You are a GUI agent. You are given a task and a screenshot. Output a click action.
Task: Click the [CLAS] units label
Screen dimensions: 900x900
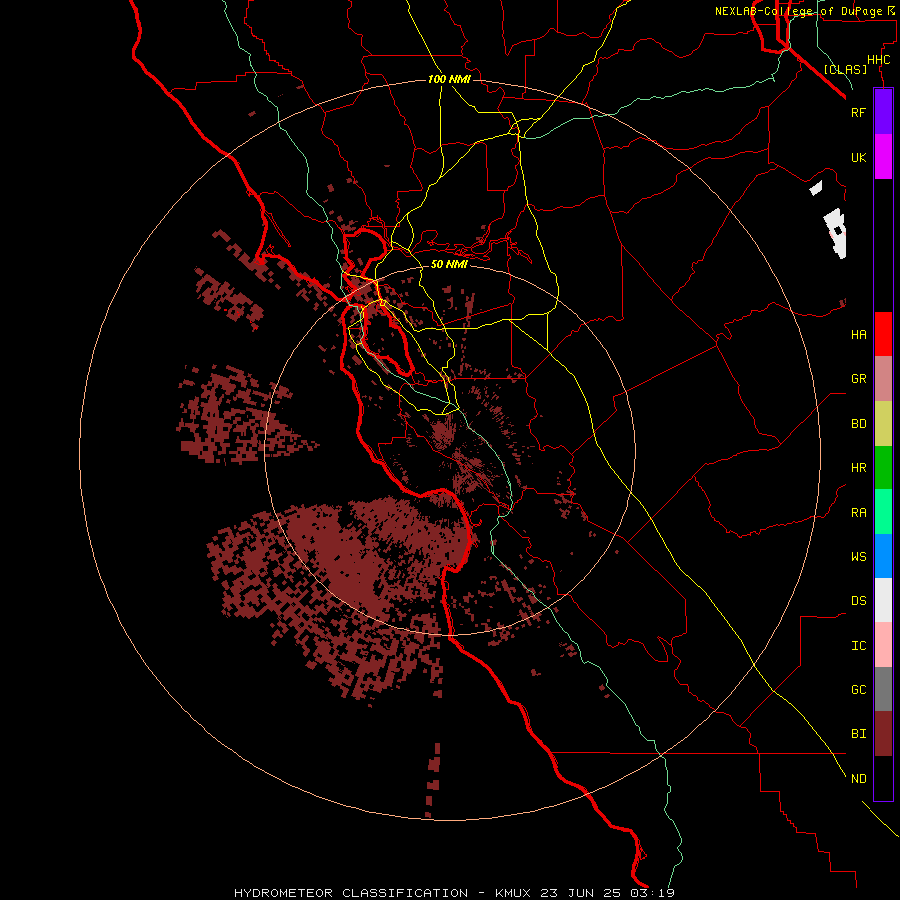(845, 69)
